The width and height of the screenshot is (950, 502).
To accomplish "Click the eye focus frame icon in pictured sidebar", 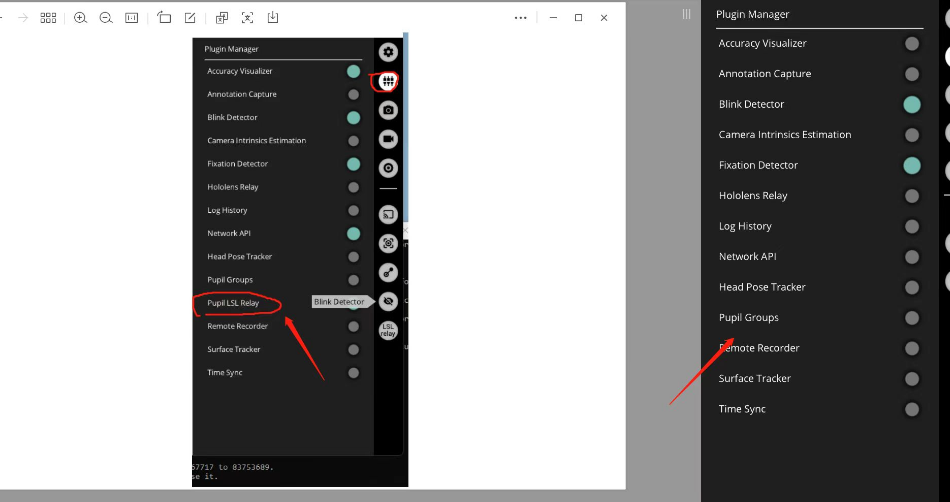I will click(x=388, y=243).
